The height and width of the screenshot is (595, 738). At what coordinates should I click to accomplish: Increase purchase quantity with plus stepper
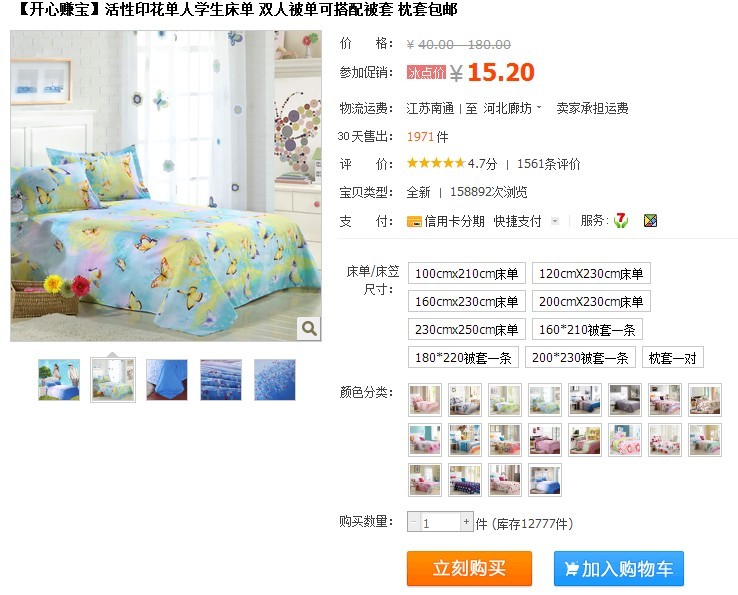pyautogui.click(x=466, y=522)
